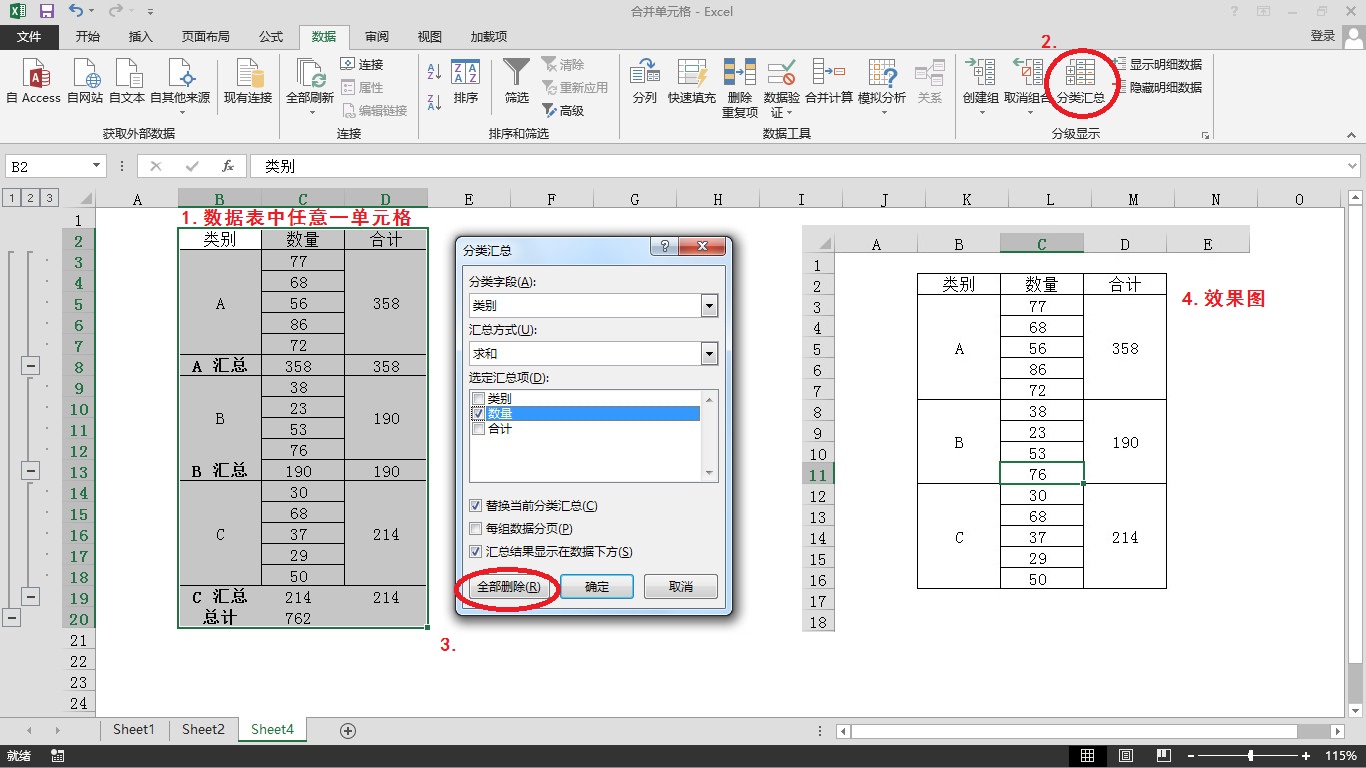The image size is (1366, 768).
Task: Add a new sheet with plus icon
Action: (x=348, y=731)
